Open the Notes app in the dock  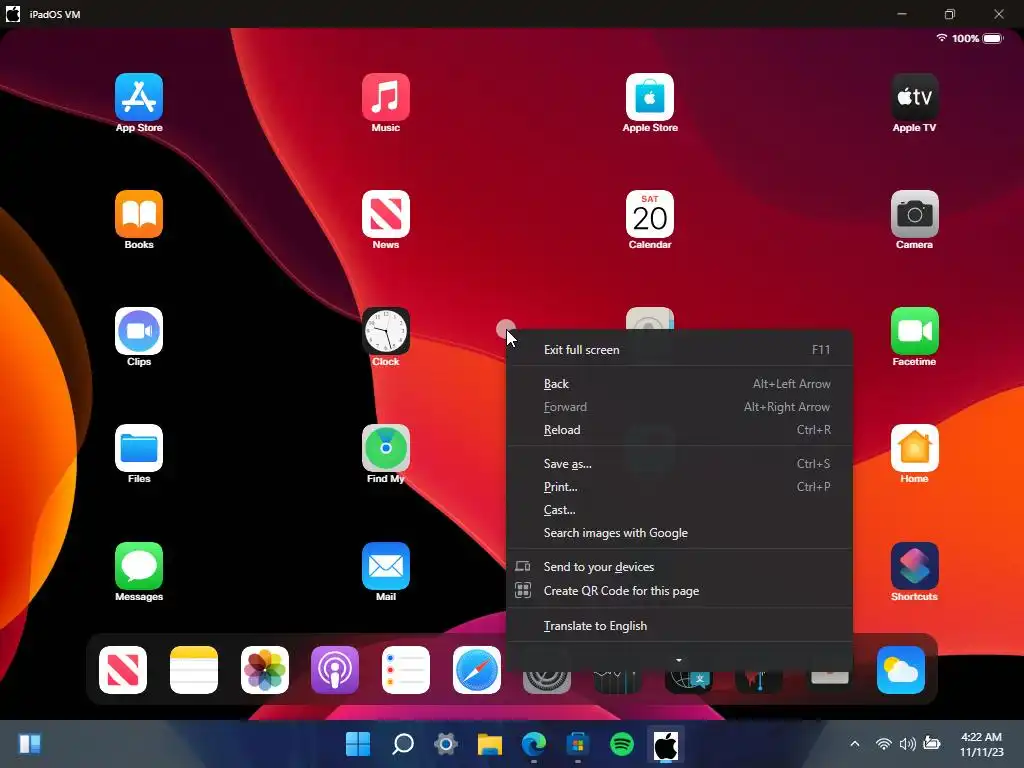click(x=193, y=670)
